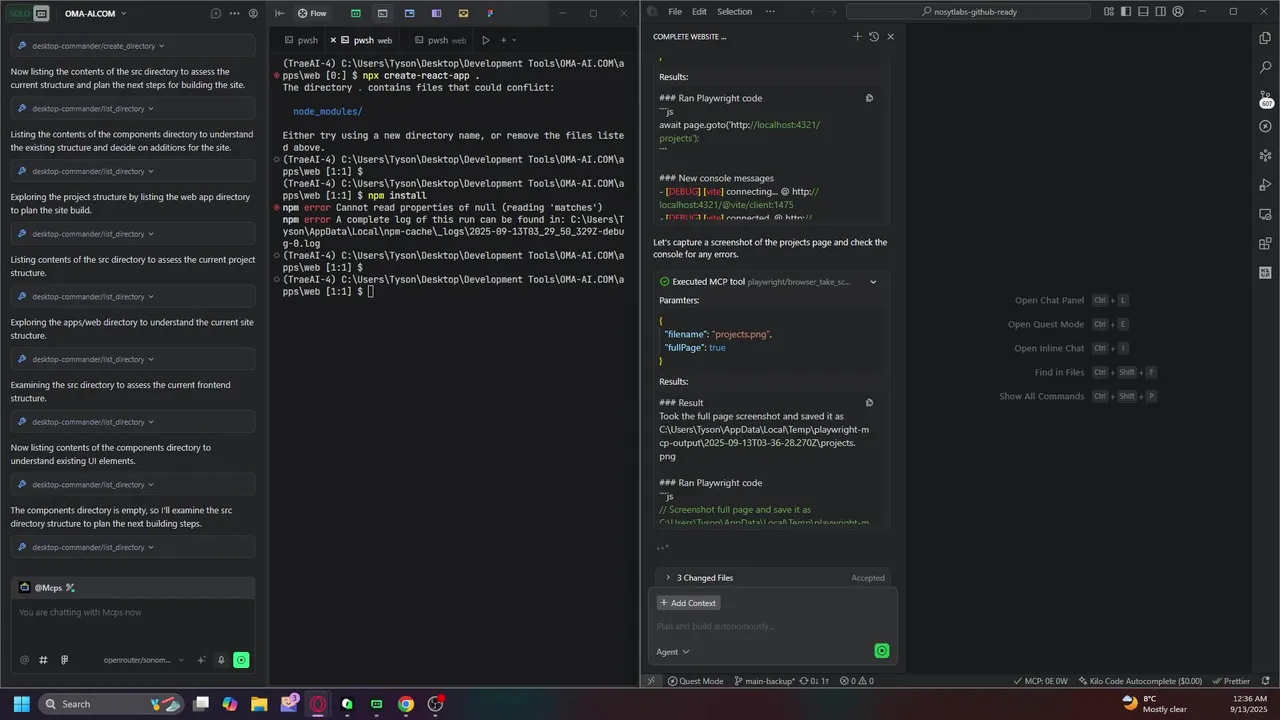This screenshot has height=720, width=1280.
Task: Select the purple documents view icon
Action: pos(436,13)
